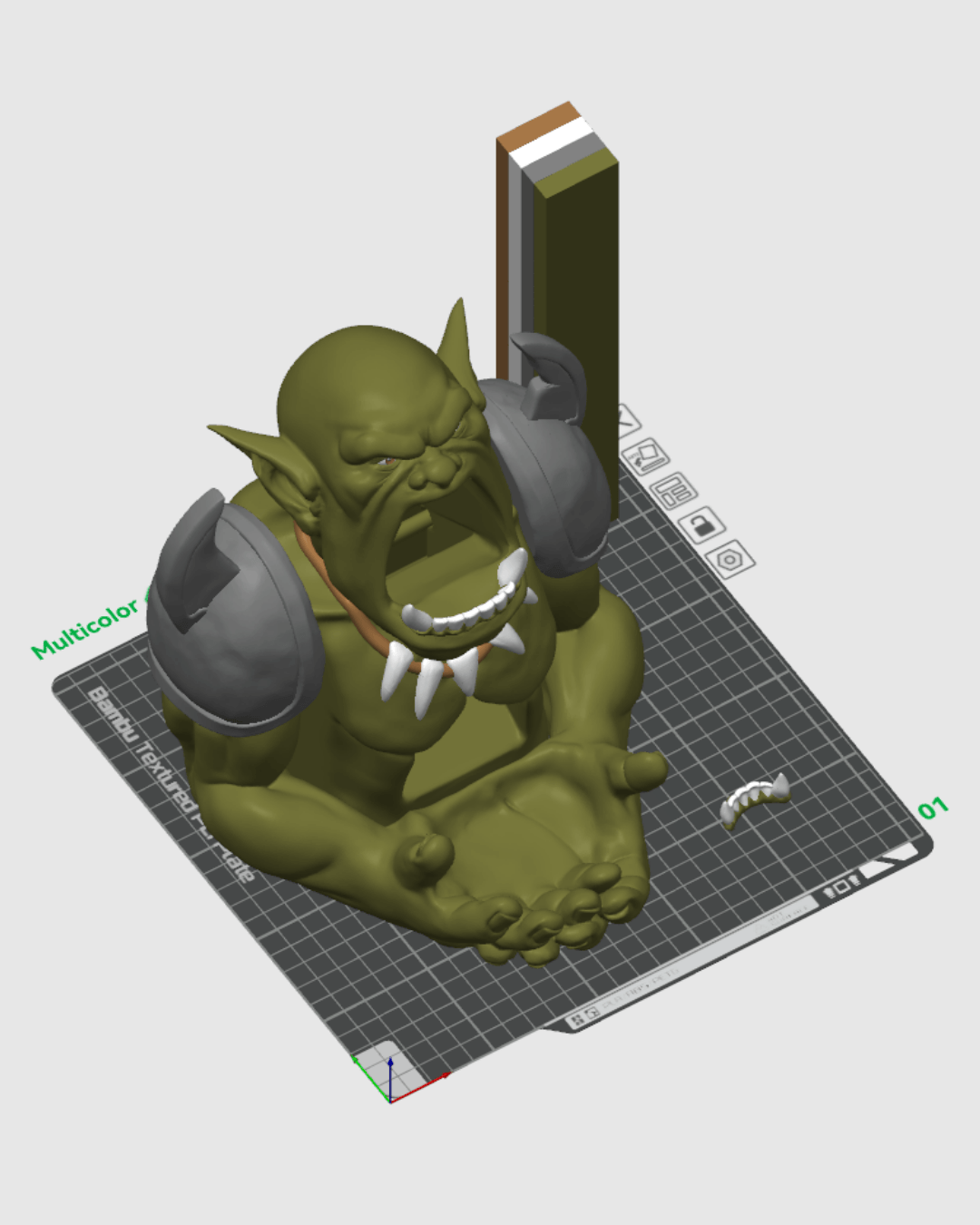Image resolution: width=980 pixels, height=1225 pixels.
Task: Open plate settings hexagon icon
Action: [x=730, y=560]
